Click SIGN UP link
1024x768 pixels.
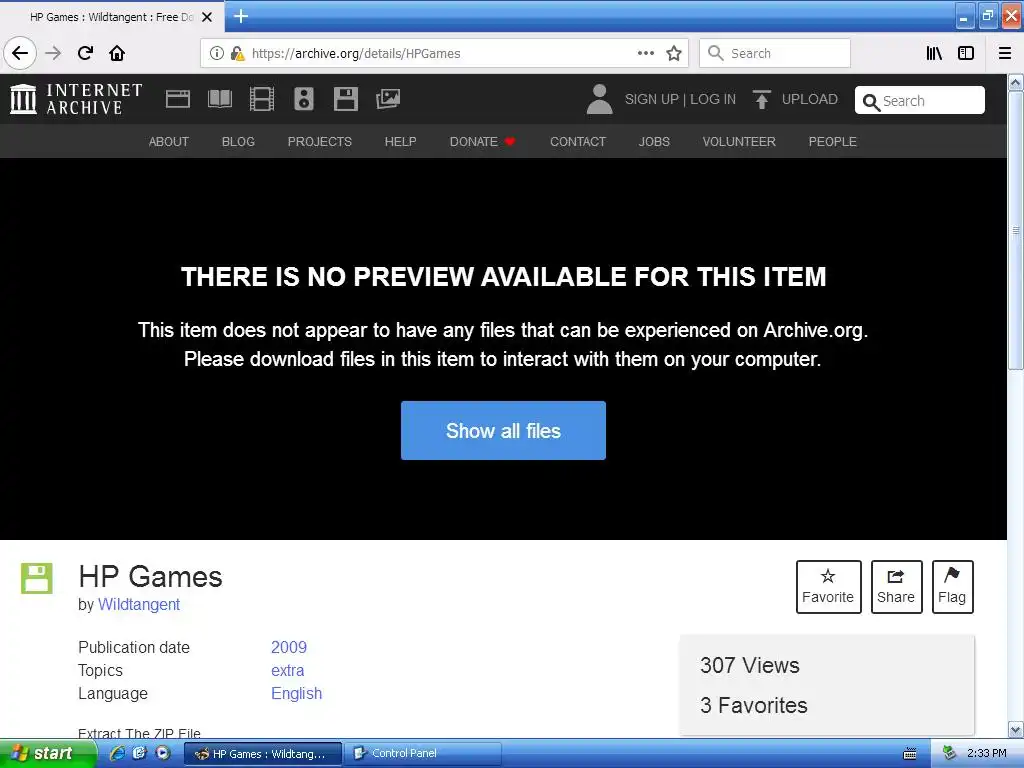click(652, 99)
